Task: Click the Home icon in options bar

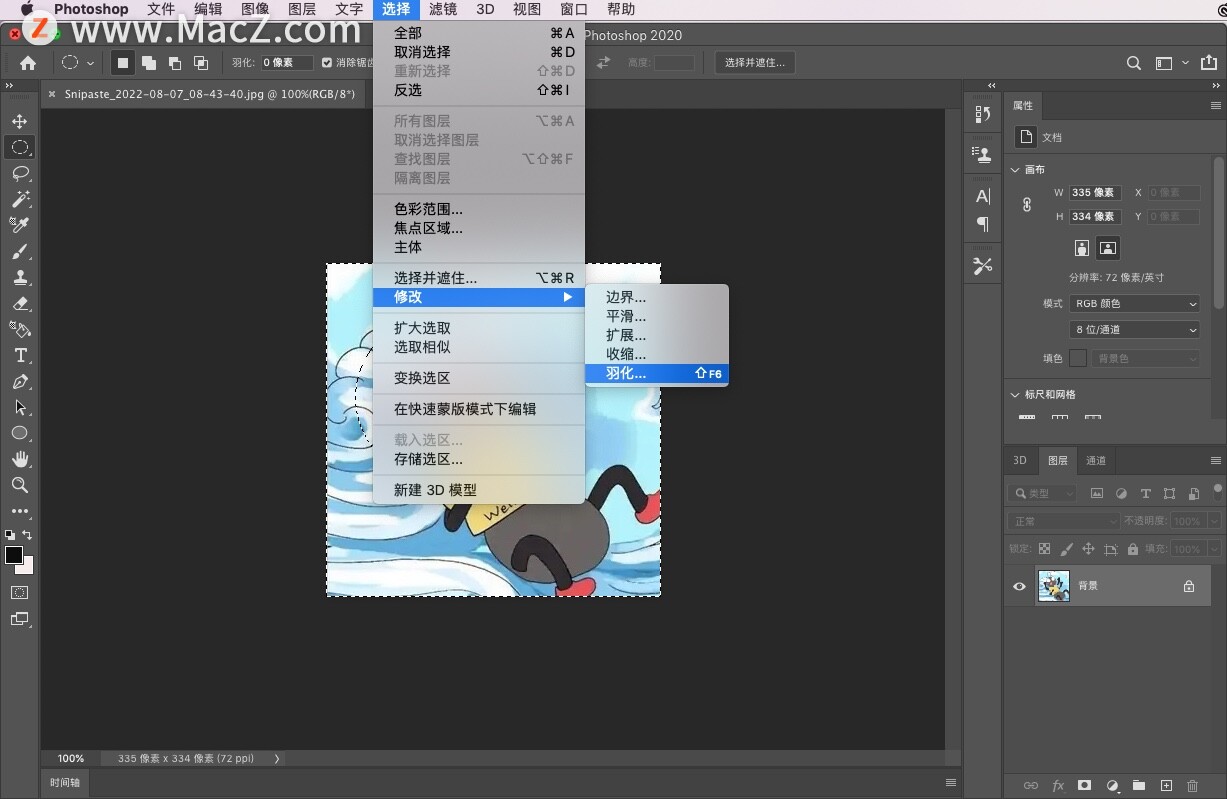Action: pos(28,63)
